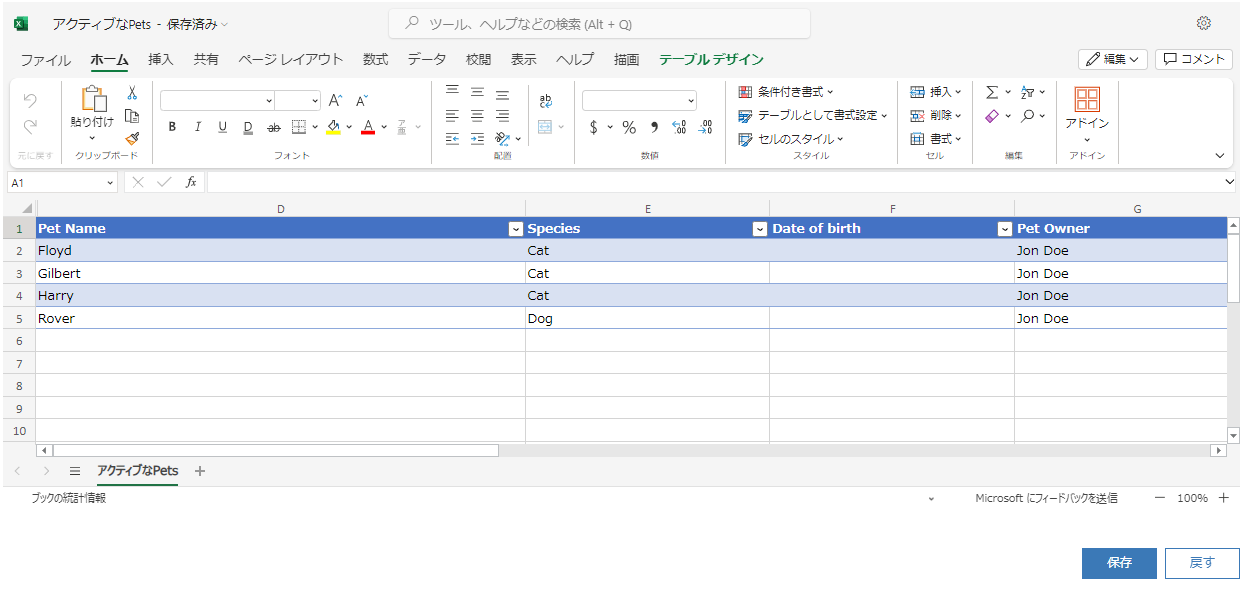Click the Paste clipboard icon
Screen dimensions: 1257x593
click(93, 99)
